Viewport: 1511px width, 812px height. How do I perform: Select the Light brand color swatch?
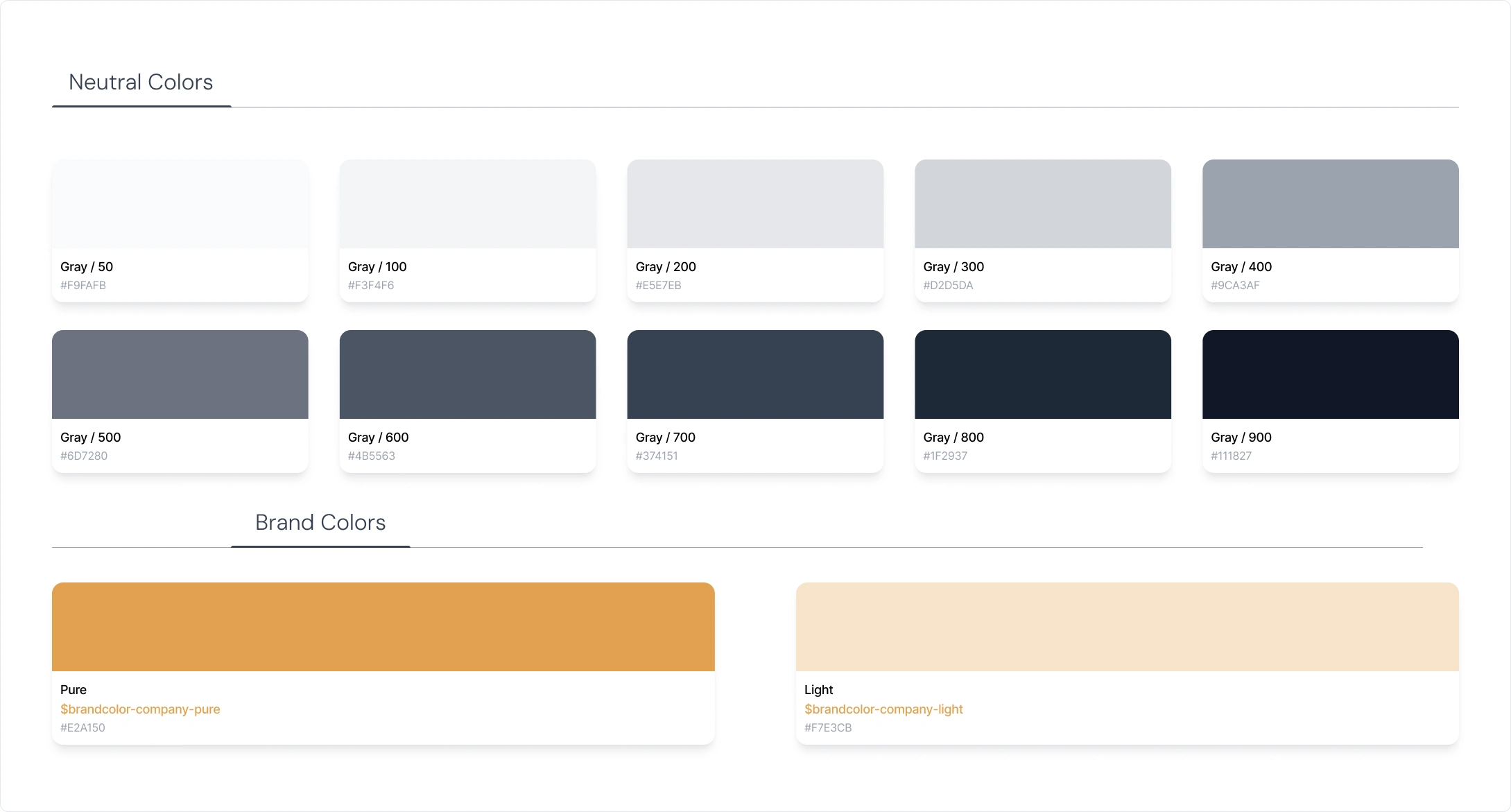tap(1127, 627)
